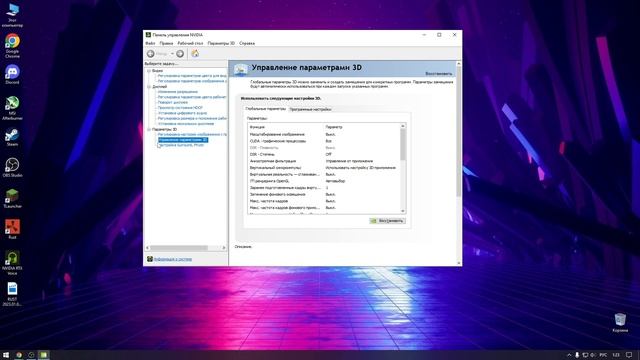
Task: Click the round clock-like taskbar icon
Action: (x=31, y=355)
